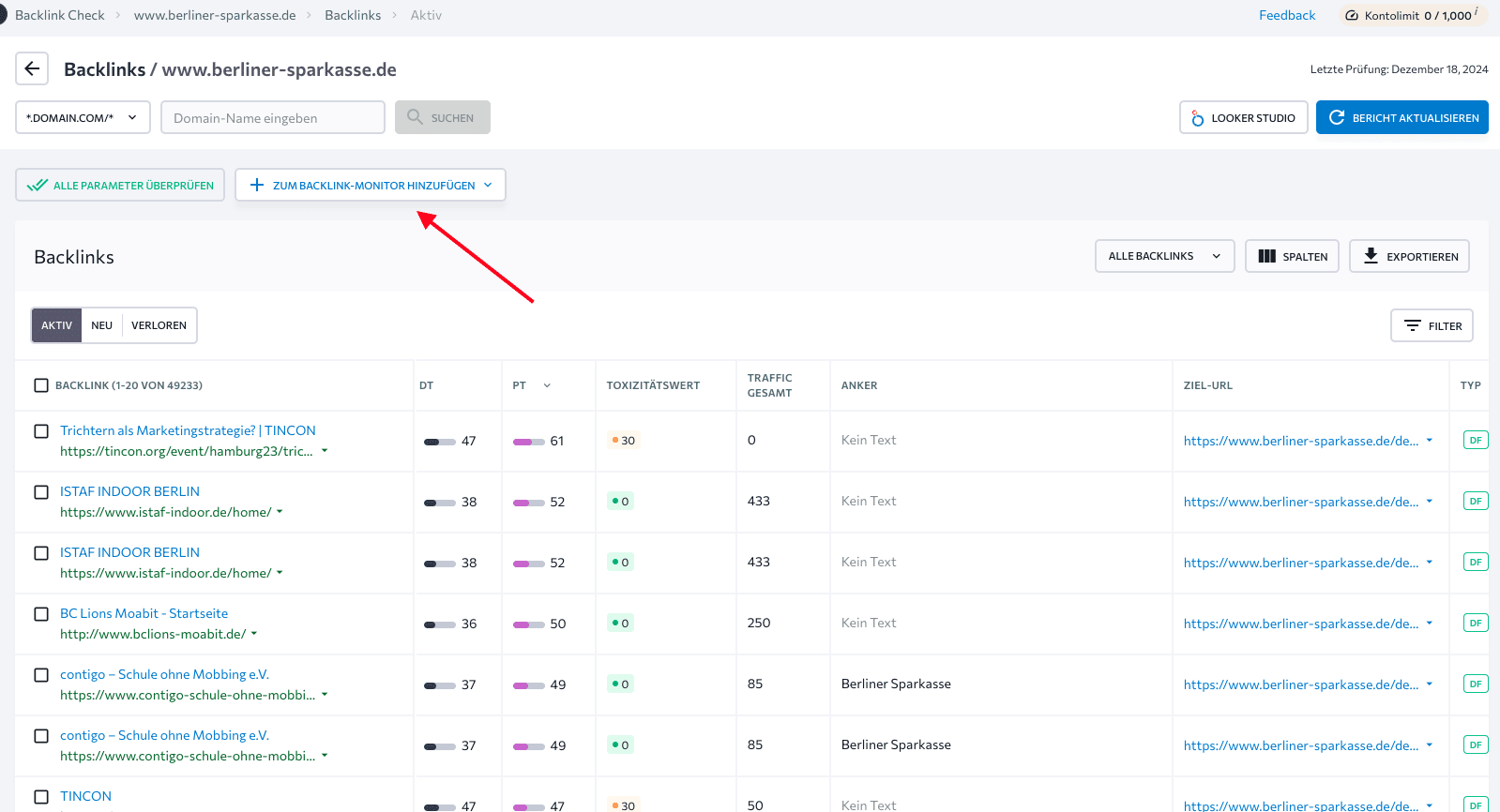Go to Backlink Check breadcrumb

(x=60, y=15)
